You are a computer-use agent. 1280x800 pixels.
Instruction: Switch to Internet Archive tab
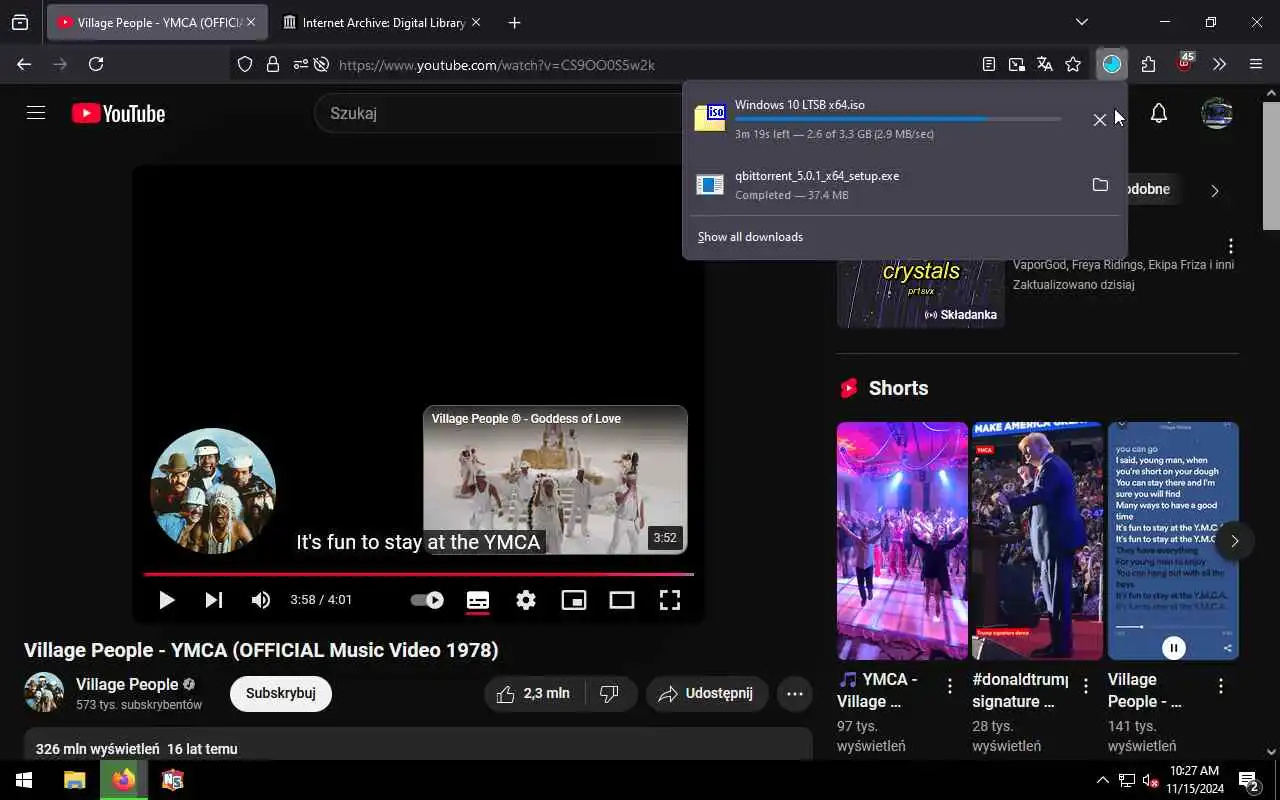click(375, 22)
